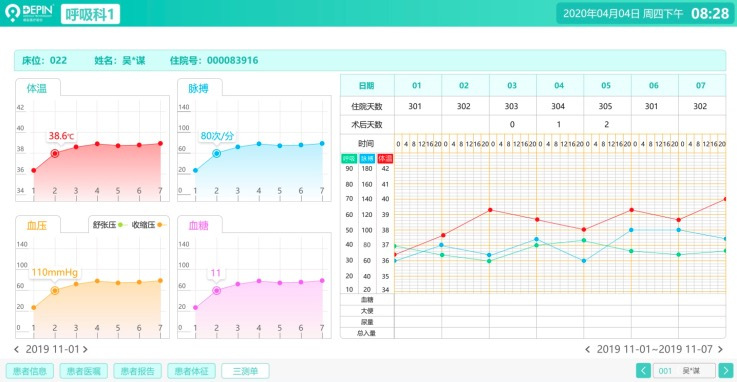Click the red 体温 legend swatch
The image size is (737, 382).
(x=385, y=158)
